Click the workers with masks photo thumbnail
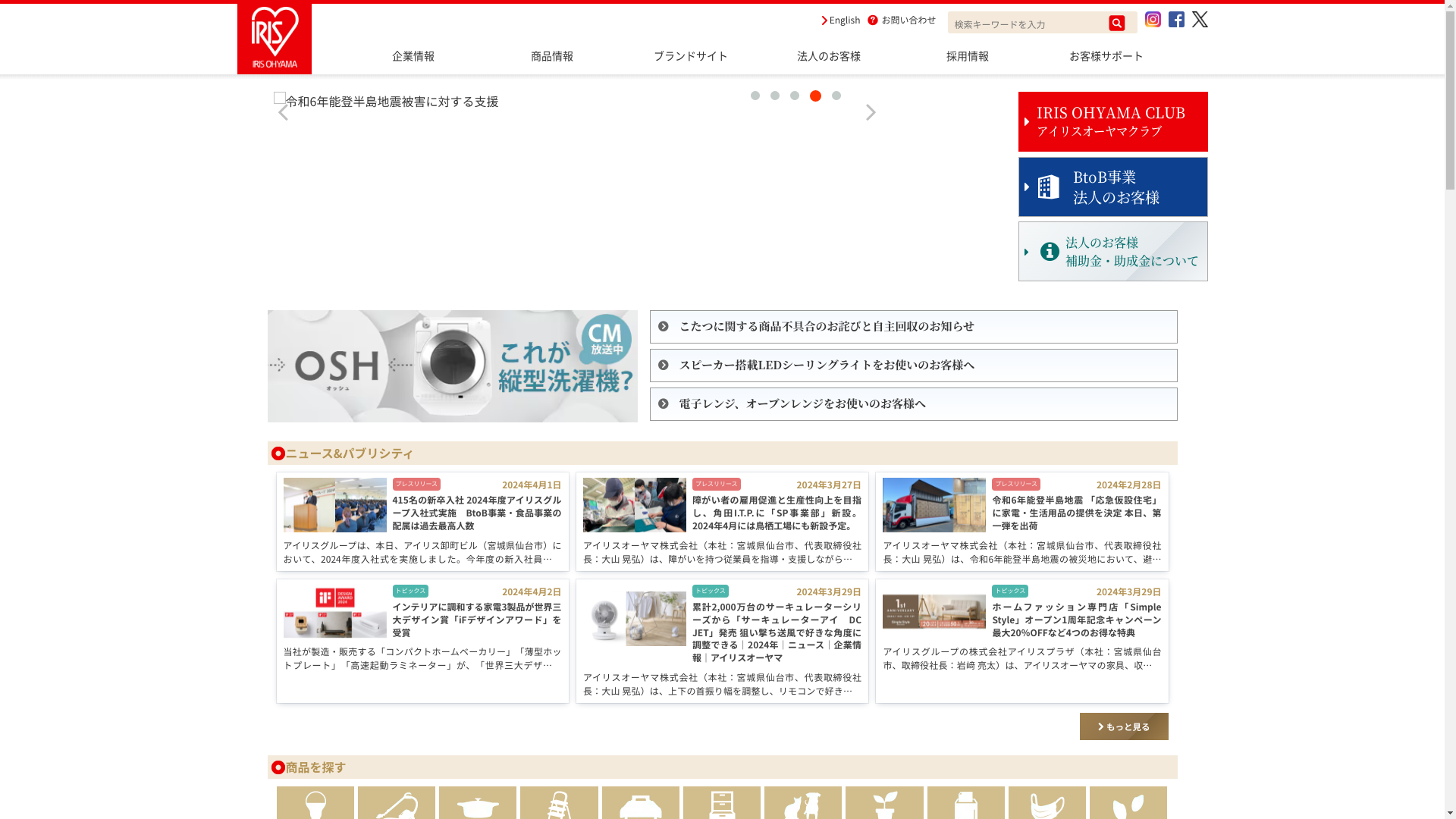The width and height of the screenshot is (1456, 819). 634,505
